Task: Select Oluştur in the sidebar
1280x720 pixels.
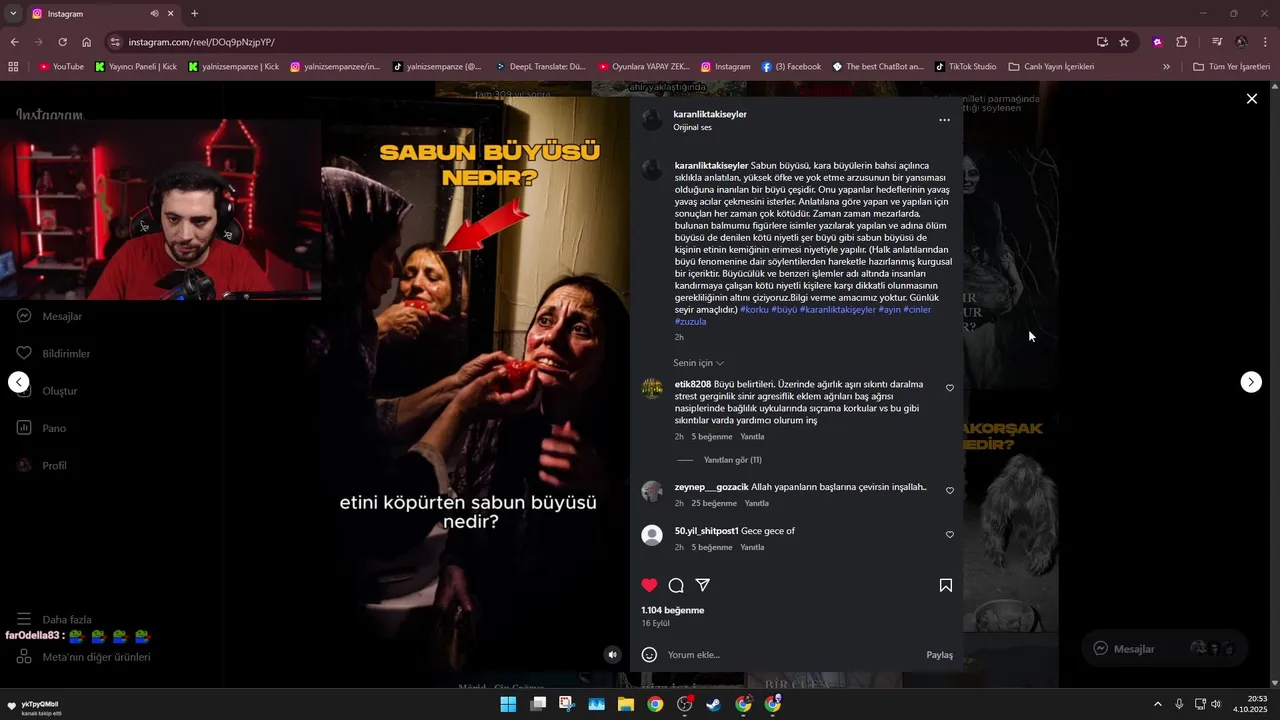Action: click(47, 391)
